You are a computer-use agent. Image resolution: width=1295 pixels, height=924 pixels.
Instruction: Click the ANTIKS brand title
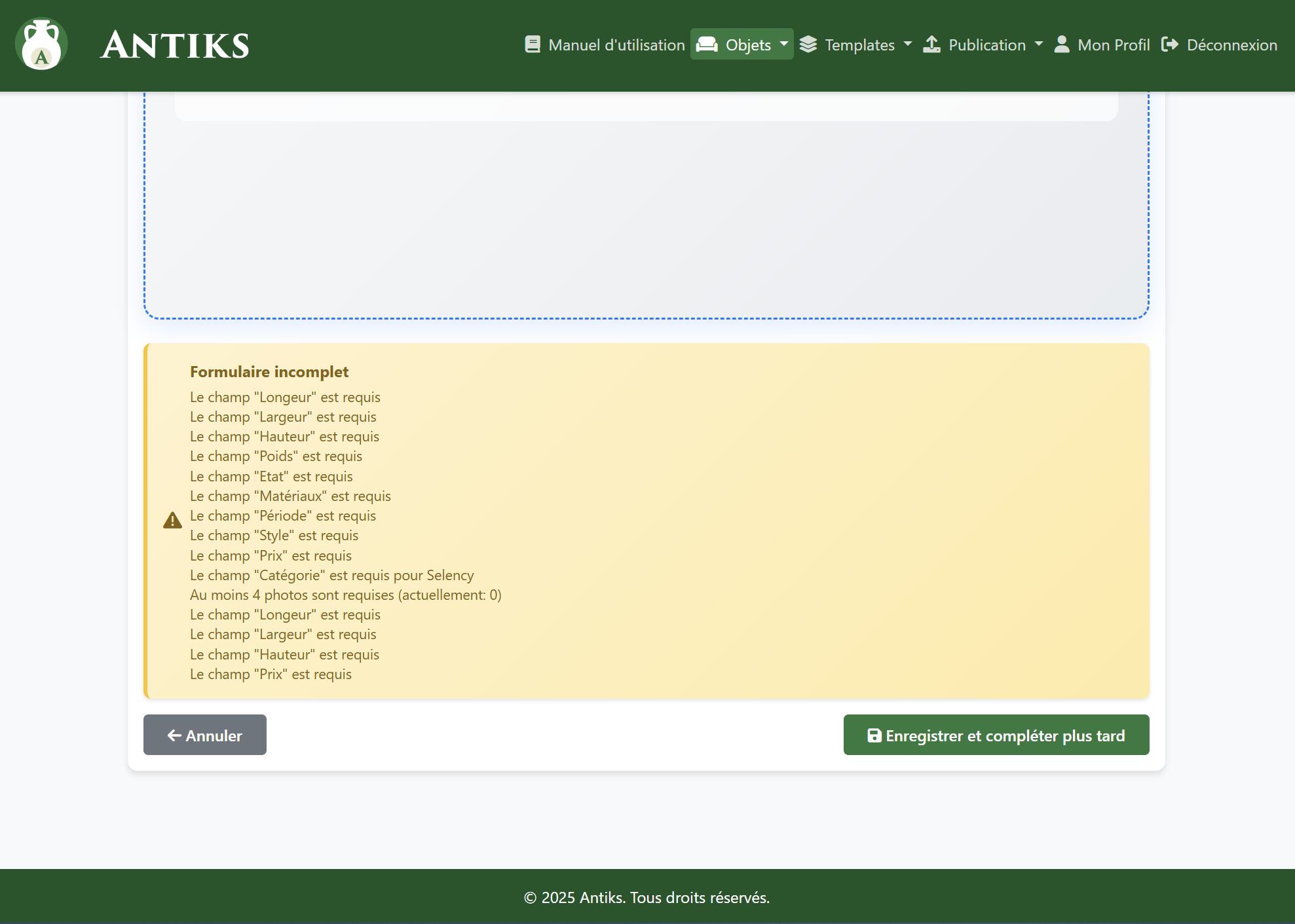coord(175,45)
